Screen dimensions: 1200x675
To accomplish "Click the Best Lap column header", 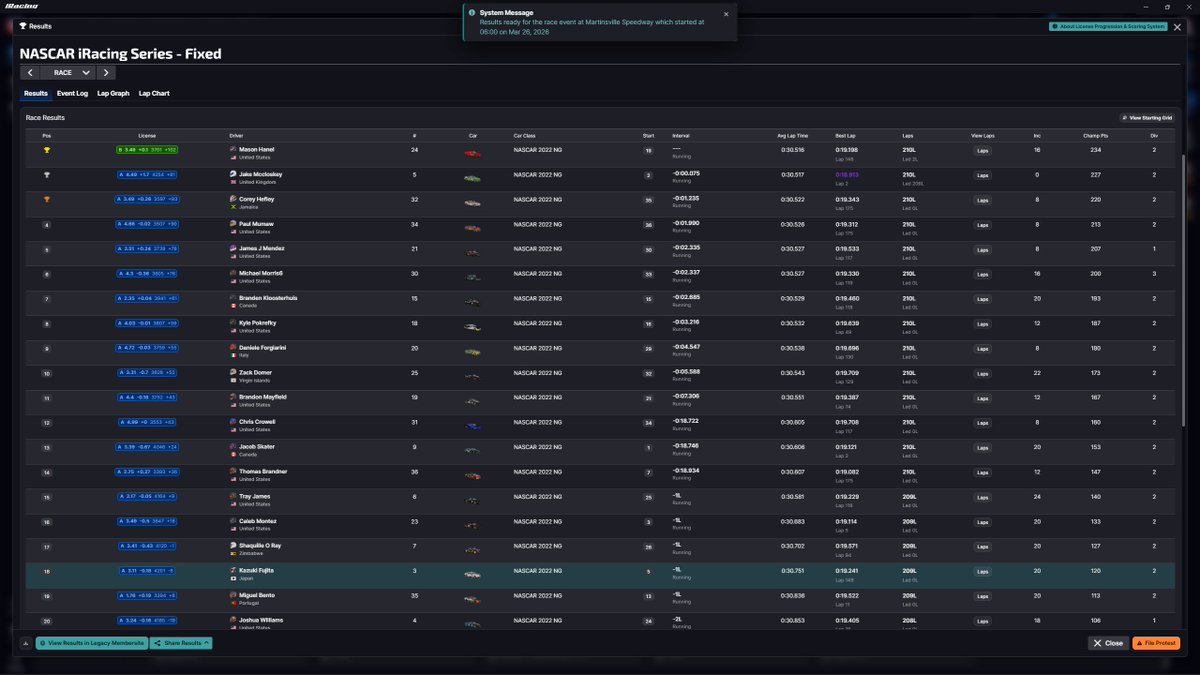I will tap(845, 135).
